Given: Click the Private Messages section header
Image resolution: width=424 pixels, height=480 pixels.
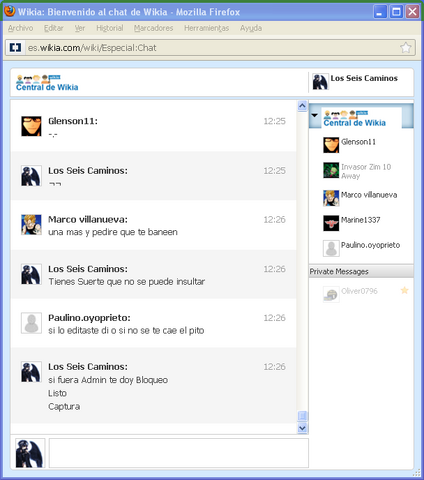Looking at the screenshot, I should [361, 272].
